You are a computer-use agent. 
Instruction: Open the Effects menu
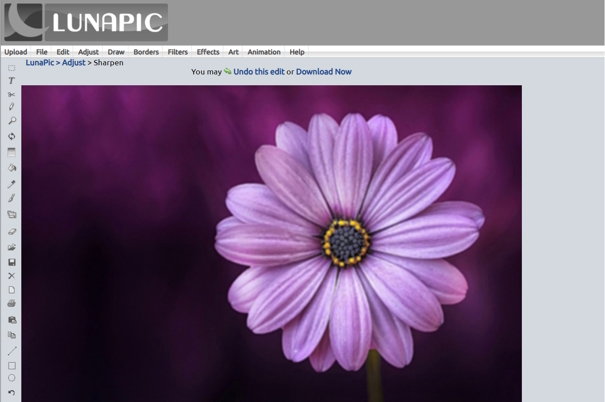click(208, 52)
